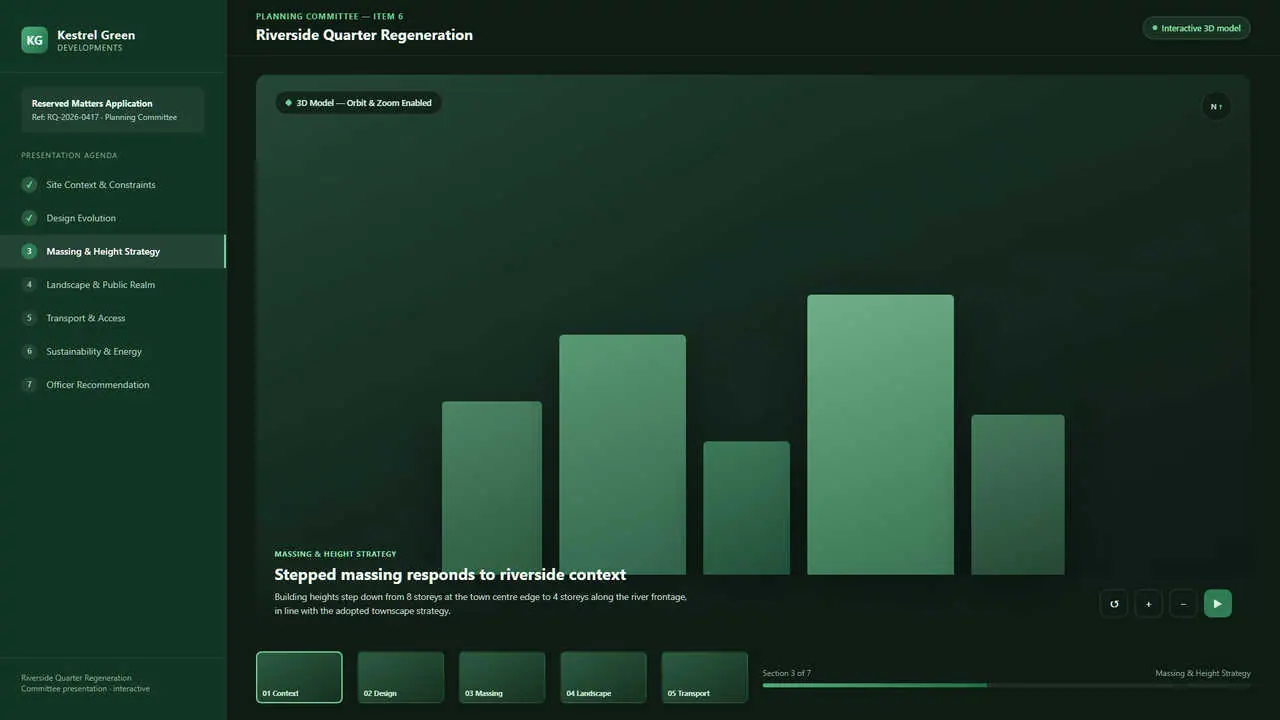Screen dimensions: 1280x720
Task: Click the 3D Model Orbit & Zoom Enabled chip
Action: tap(358, 103)
